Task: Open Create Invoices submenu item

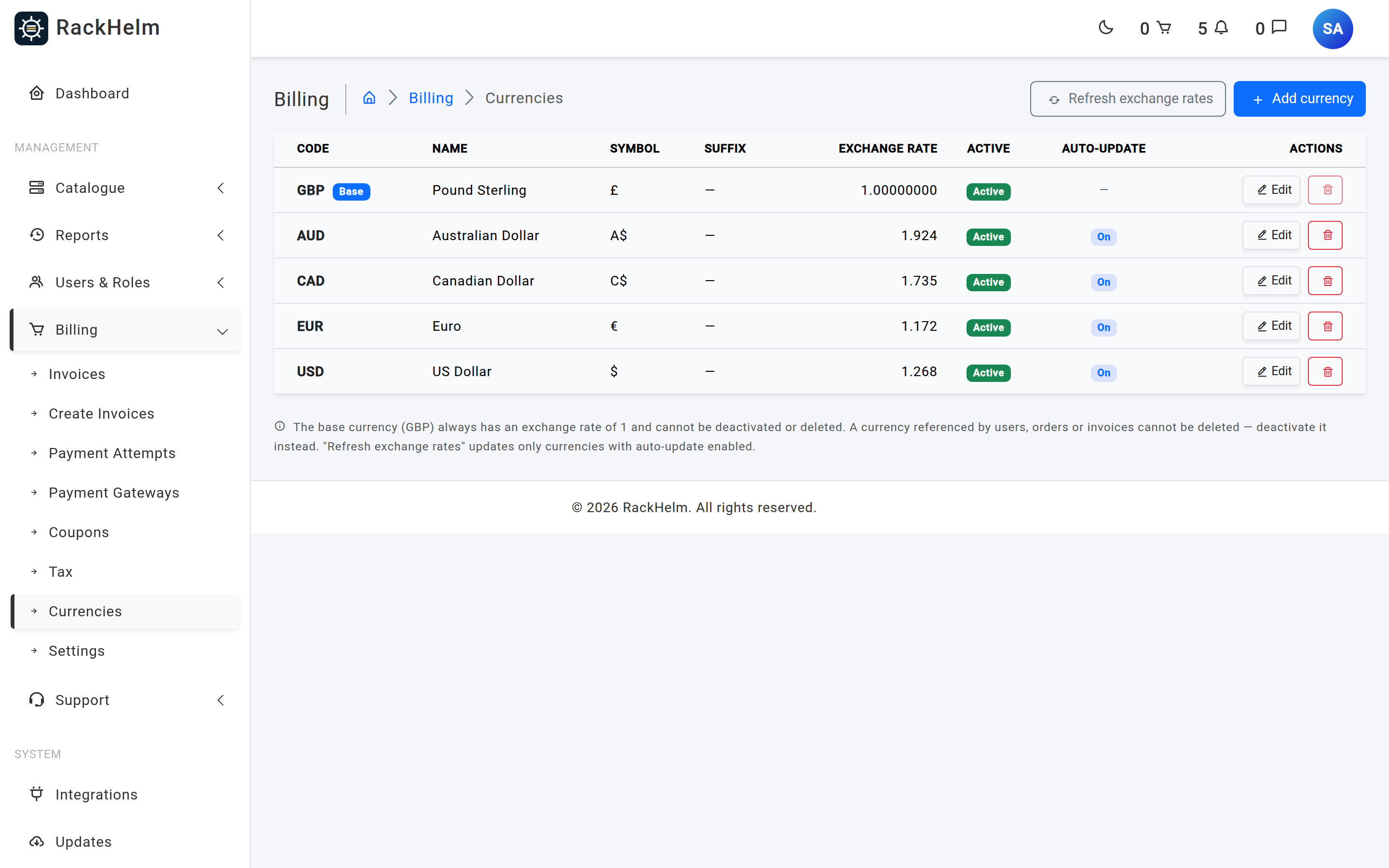Action: (125, 413)
